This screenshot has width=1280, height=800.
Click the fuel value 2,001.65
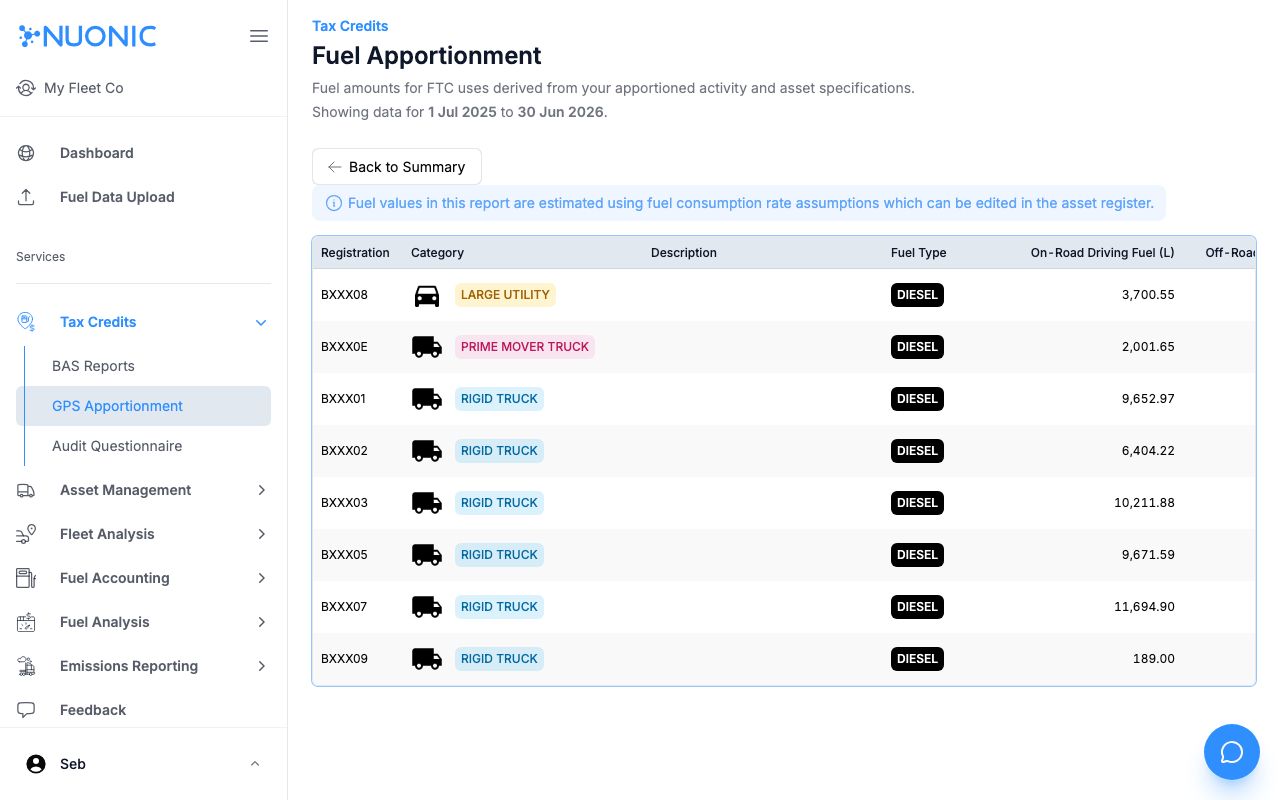point(1148,347)
